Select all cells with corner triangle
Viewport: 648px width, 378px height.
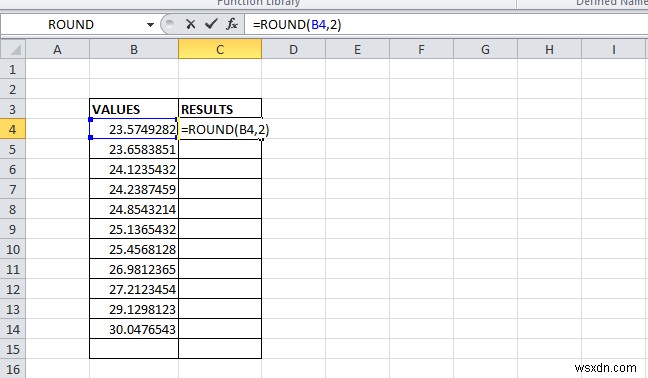click(13, 50)
